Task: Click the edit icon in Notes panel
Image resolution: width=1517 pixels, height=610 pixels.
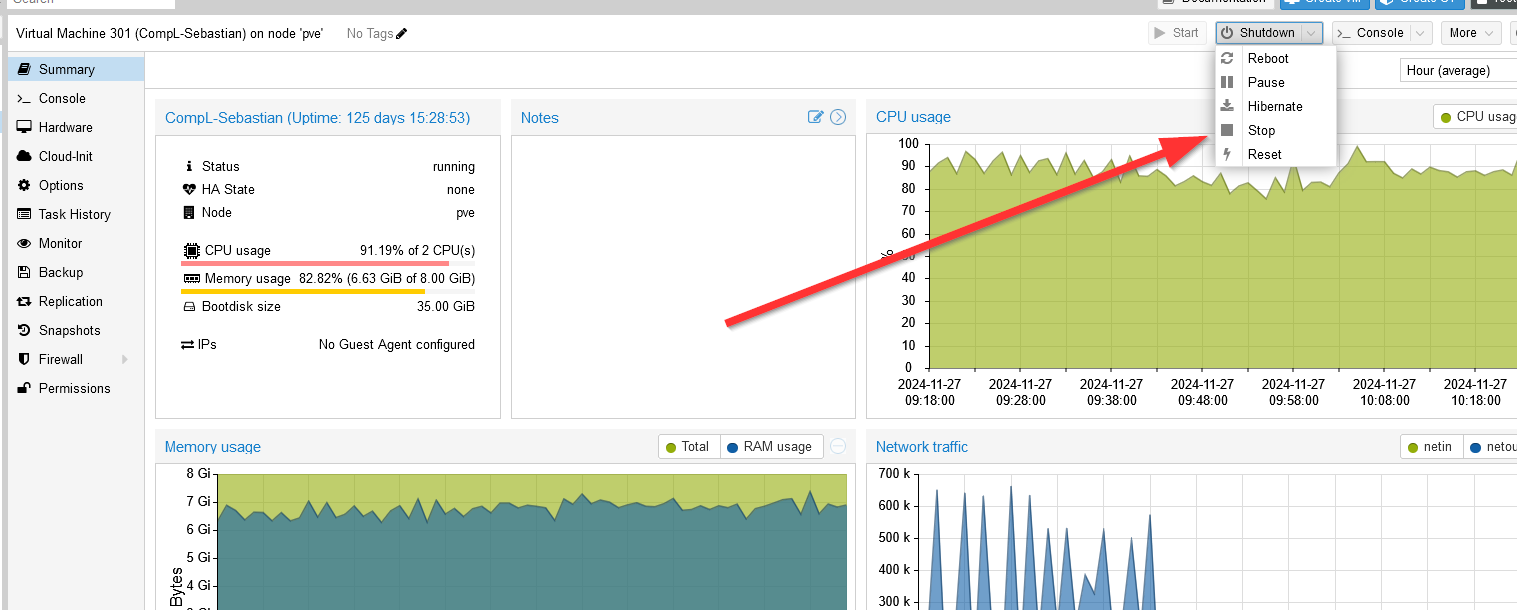Action: pos(815,117)
